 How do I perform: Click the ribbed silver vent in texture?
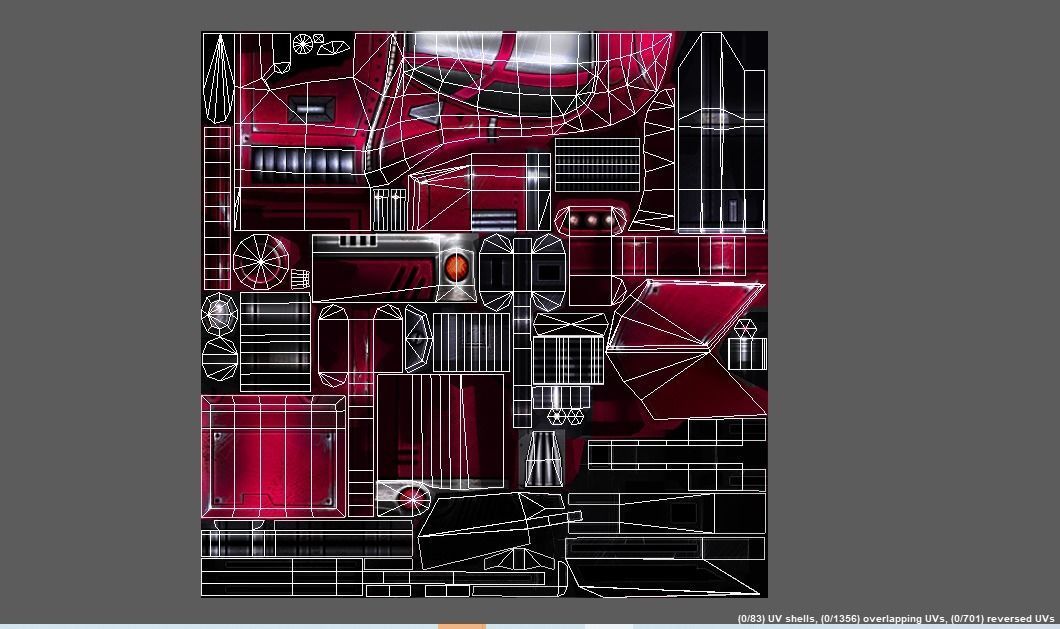click(x=298, y=162)
